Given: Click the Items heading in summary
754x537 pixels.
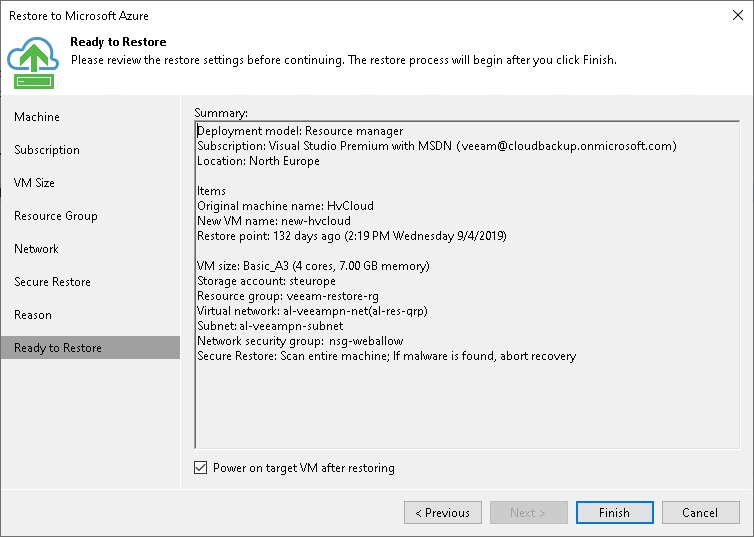Looking at the screenshot, I should [x=211, y=191].
